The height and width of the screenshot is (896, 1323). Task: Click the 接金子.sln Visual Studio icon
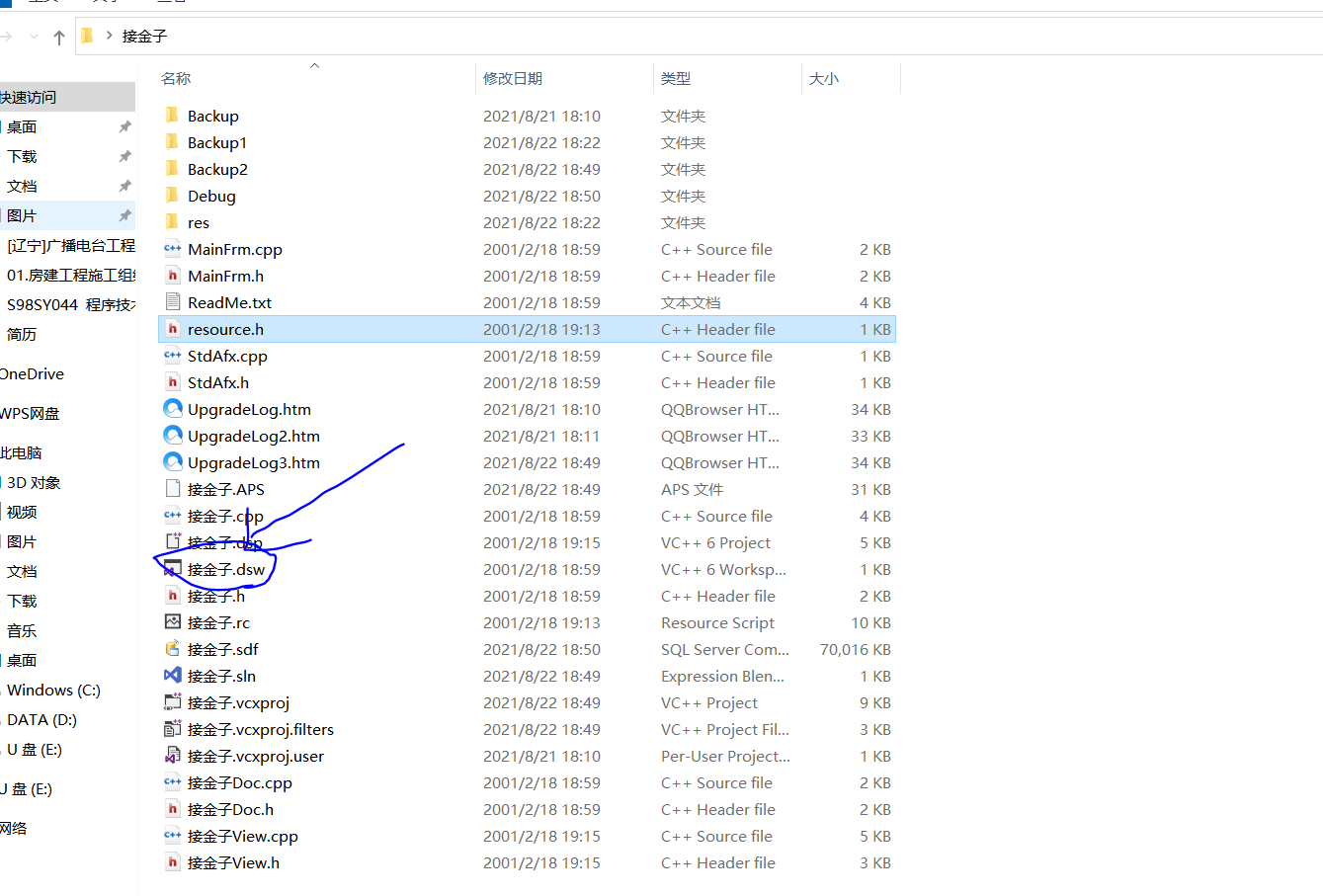click(x=172, y=676)
